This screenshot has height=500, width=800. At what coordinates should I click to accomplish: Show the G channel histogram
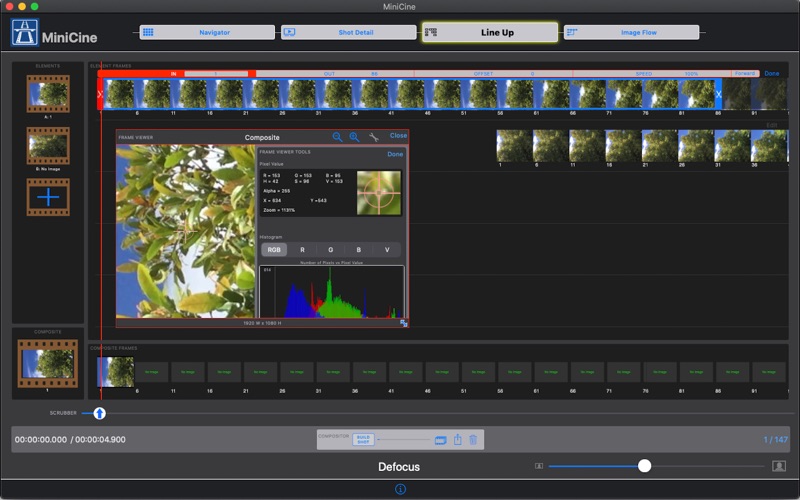pos(331,249)
